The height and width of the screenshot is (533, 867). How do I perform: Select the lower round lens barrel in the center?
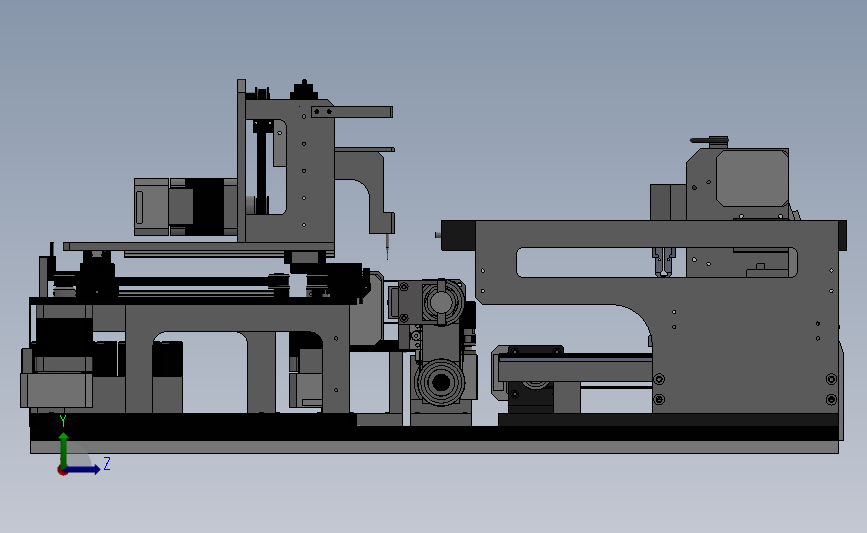pyautogui.click(x=441, y=382)
